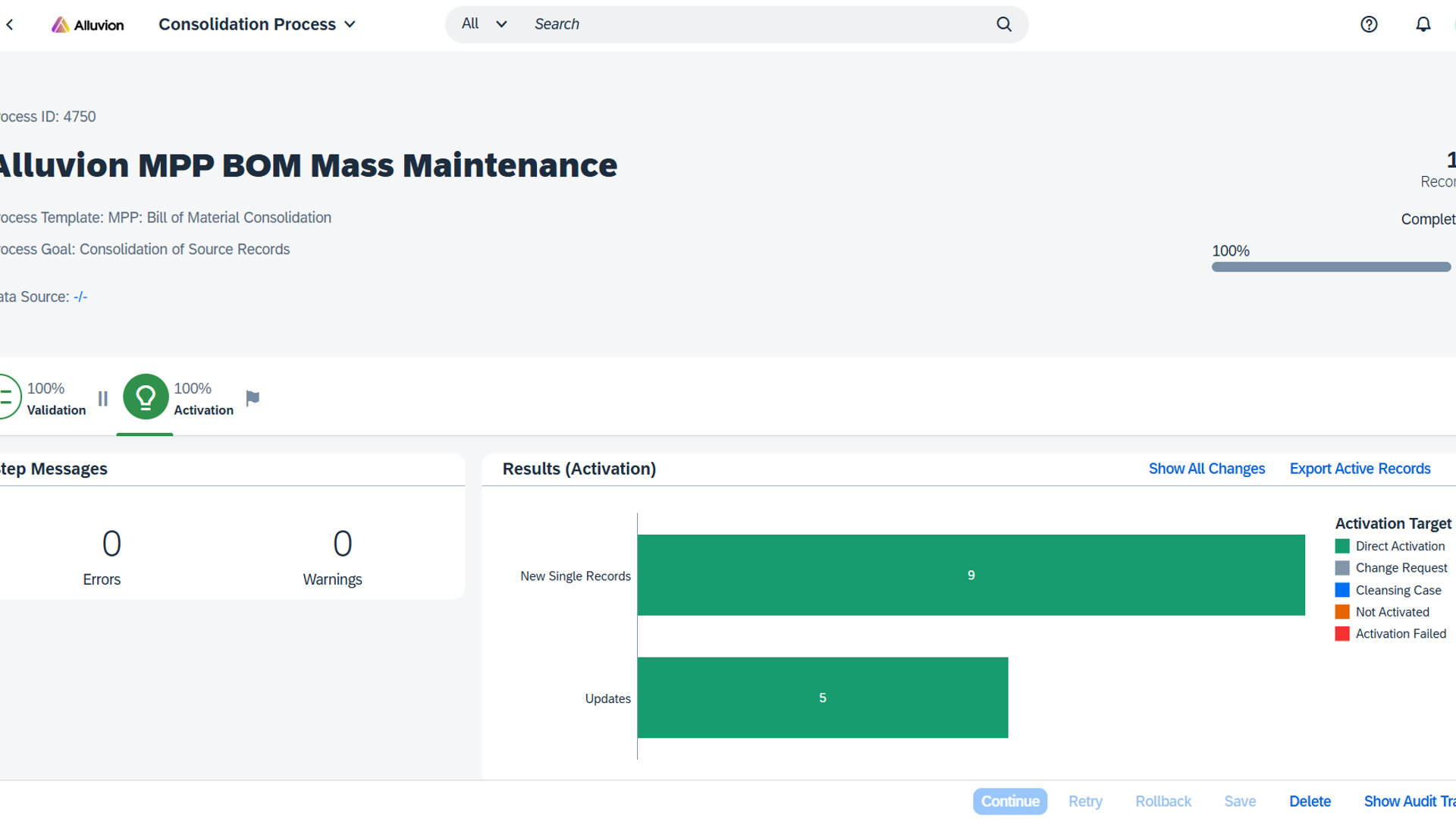Open Show Audit Trail
The width and height of the screenshot is (1456, 819).
tap(1409, 802)
